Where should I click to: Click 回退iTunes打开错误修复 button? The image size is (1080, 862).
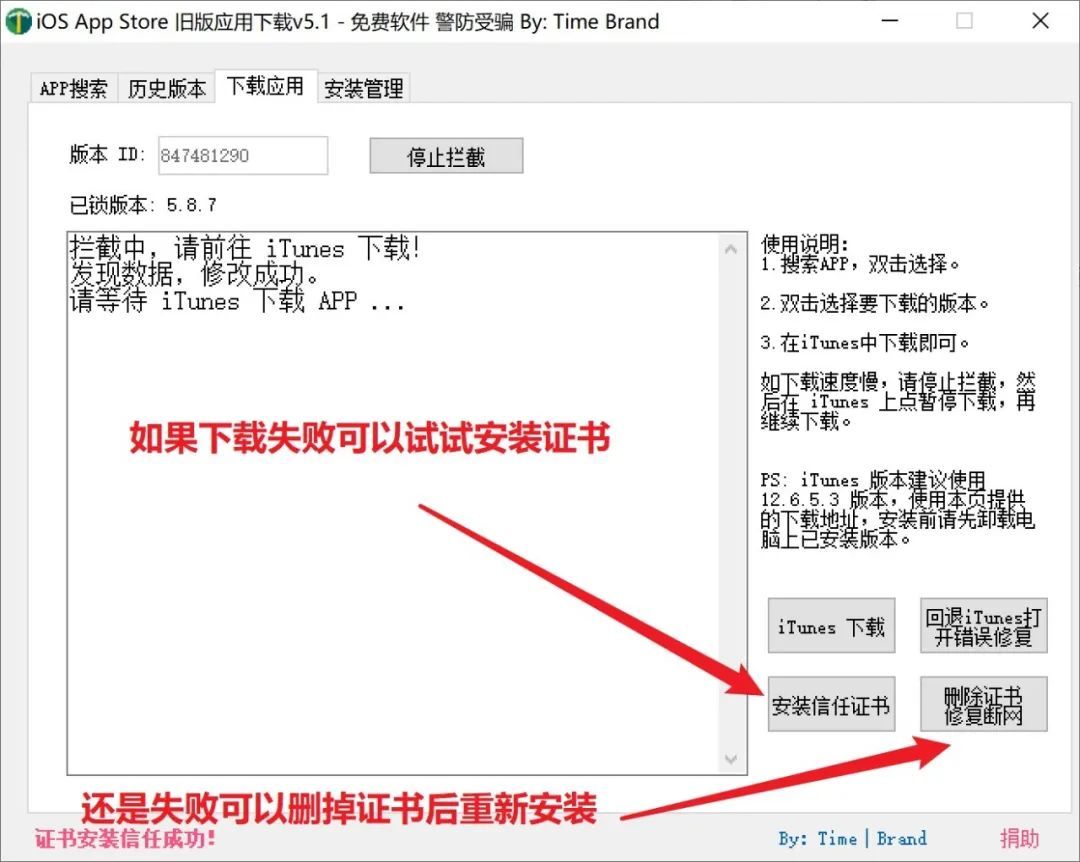click(x=984, y=626)
